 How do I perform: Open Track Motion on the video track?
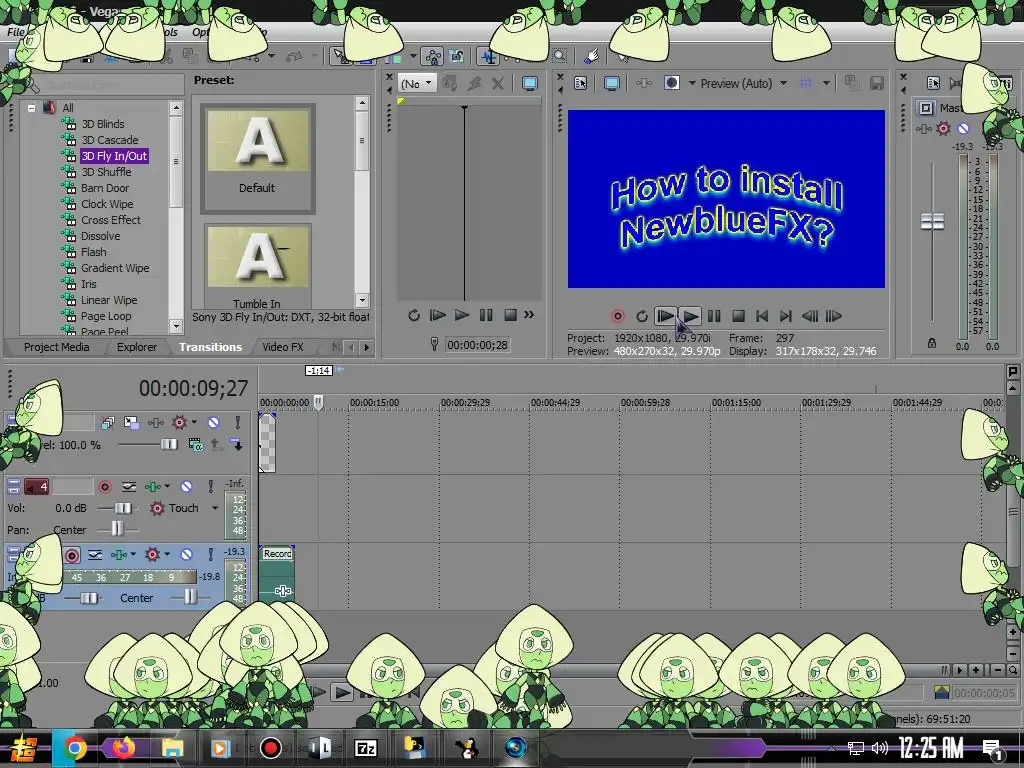tap(131, 423)
